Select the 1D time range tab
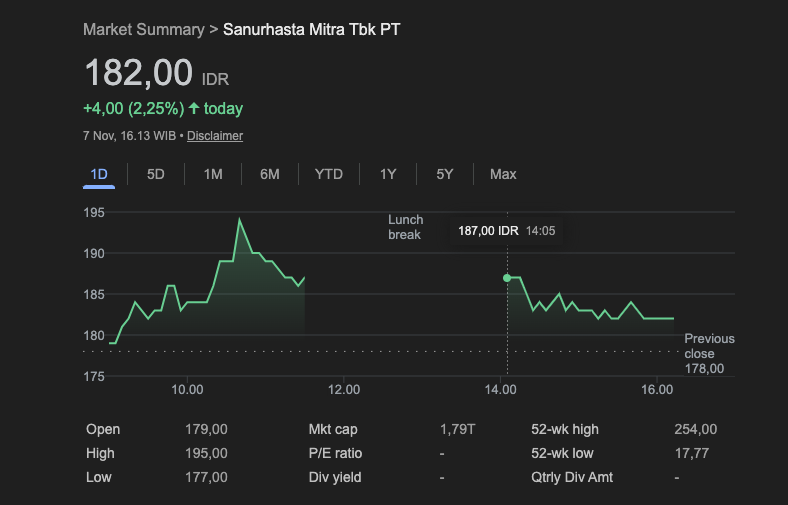This screenshot has height=505, width=788. (99, 174)
